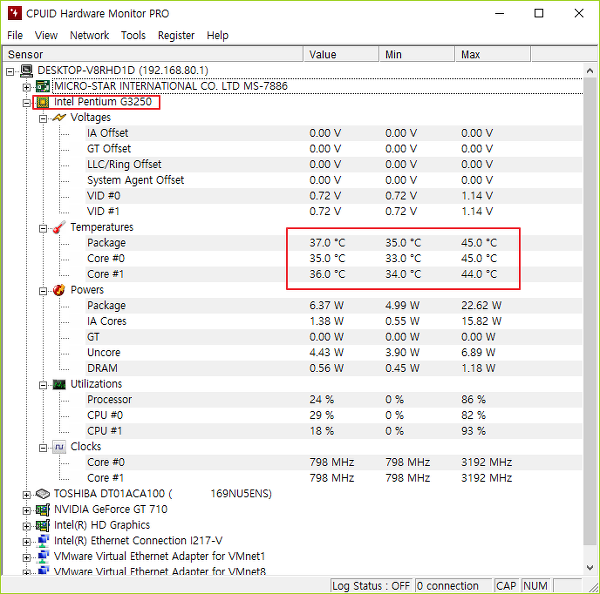The width and height of the screenshot is (600, 594).
Task: Open the Tools menu
Action: (133, 35)
